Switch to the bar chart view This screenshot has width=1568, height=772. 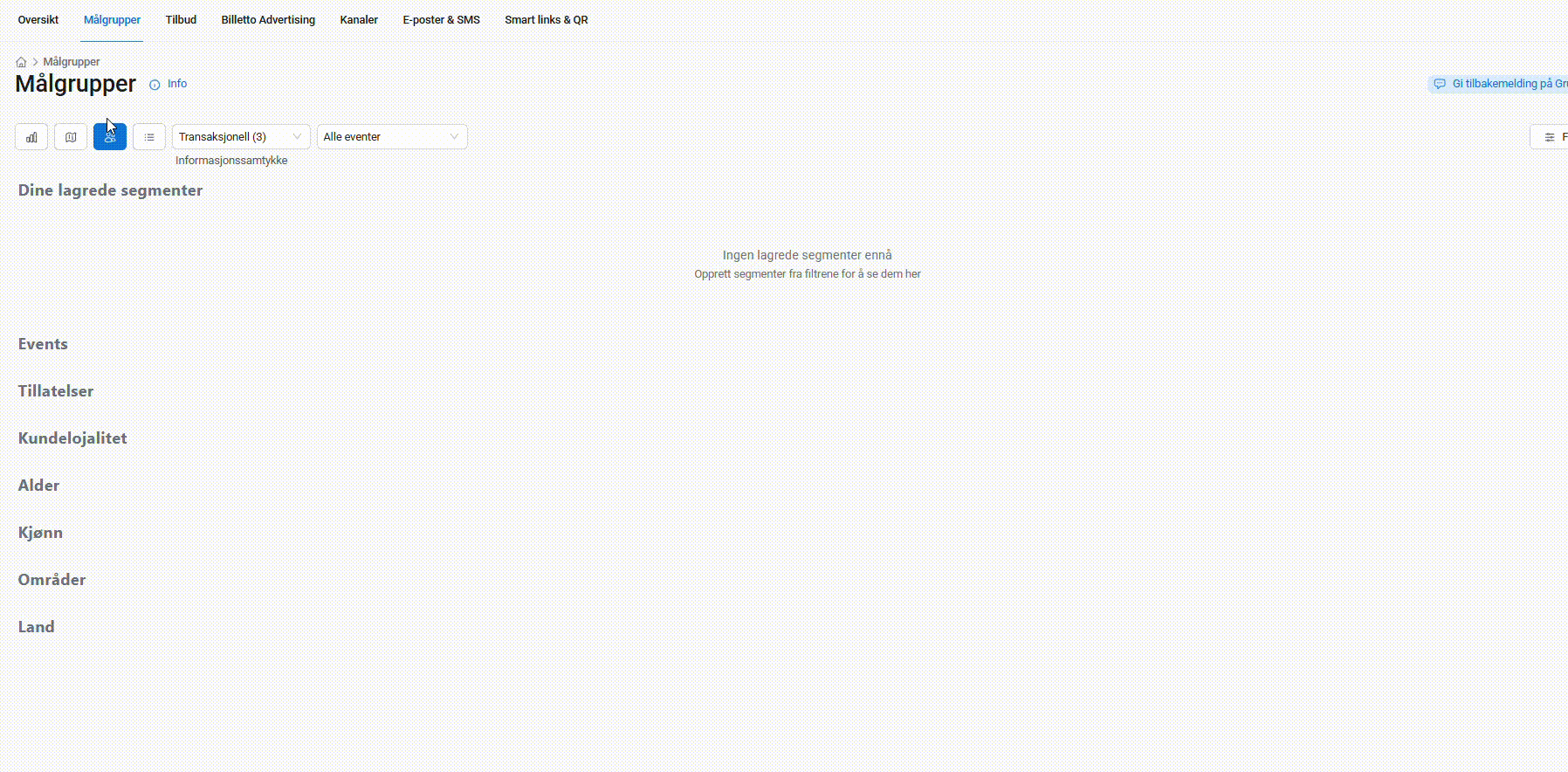pos(31,137)
